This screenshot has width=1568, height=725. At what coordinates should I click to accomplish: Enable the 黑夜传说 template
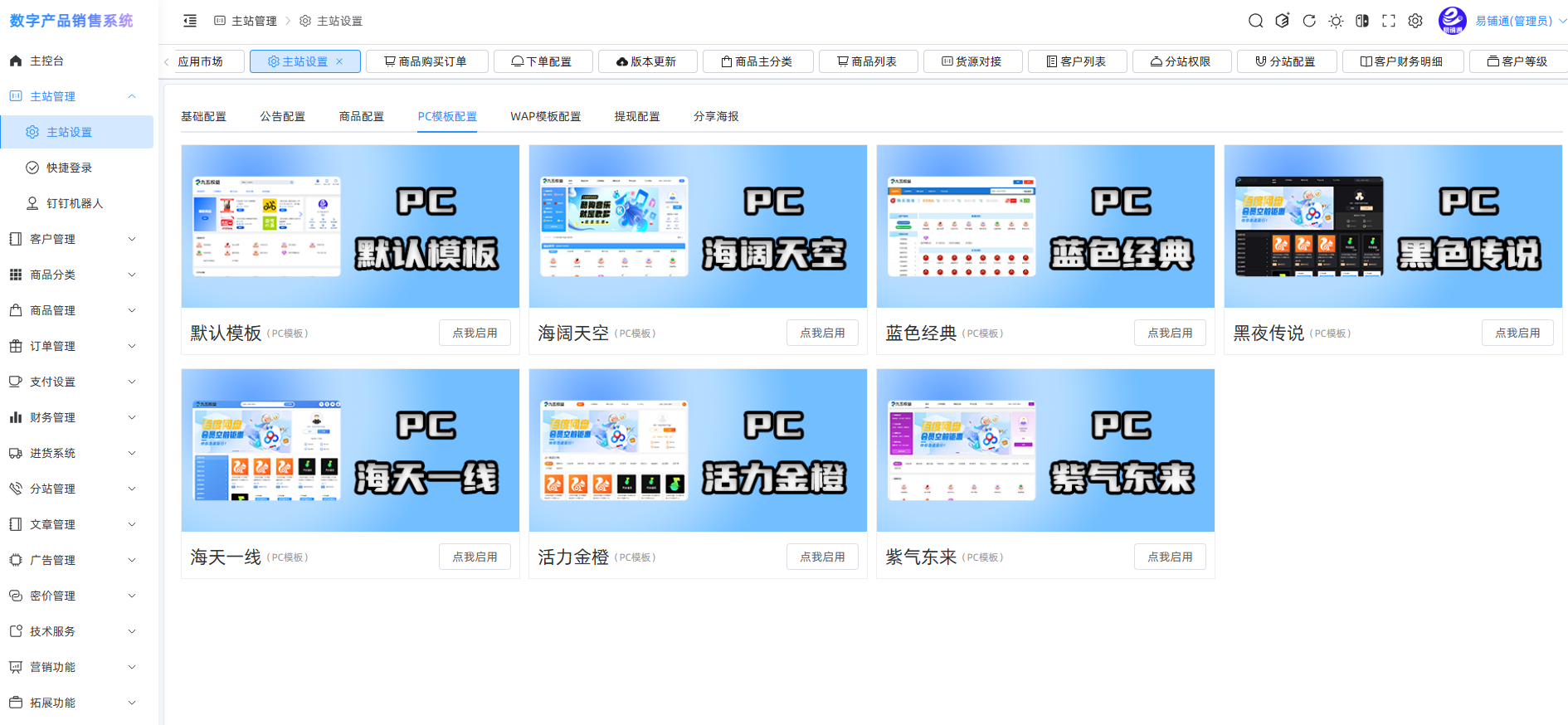click(1517, 333)
